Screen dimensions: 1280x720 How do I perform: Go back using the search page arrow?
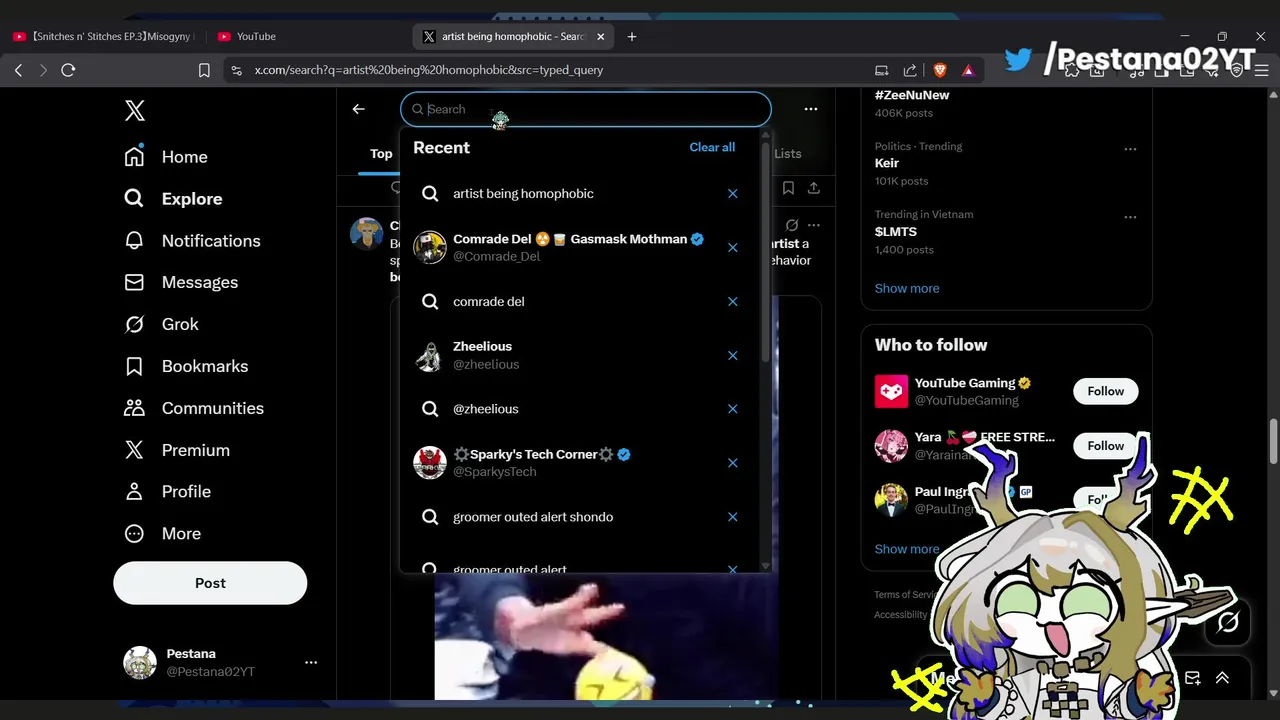(358, 109)
